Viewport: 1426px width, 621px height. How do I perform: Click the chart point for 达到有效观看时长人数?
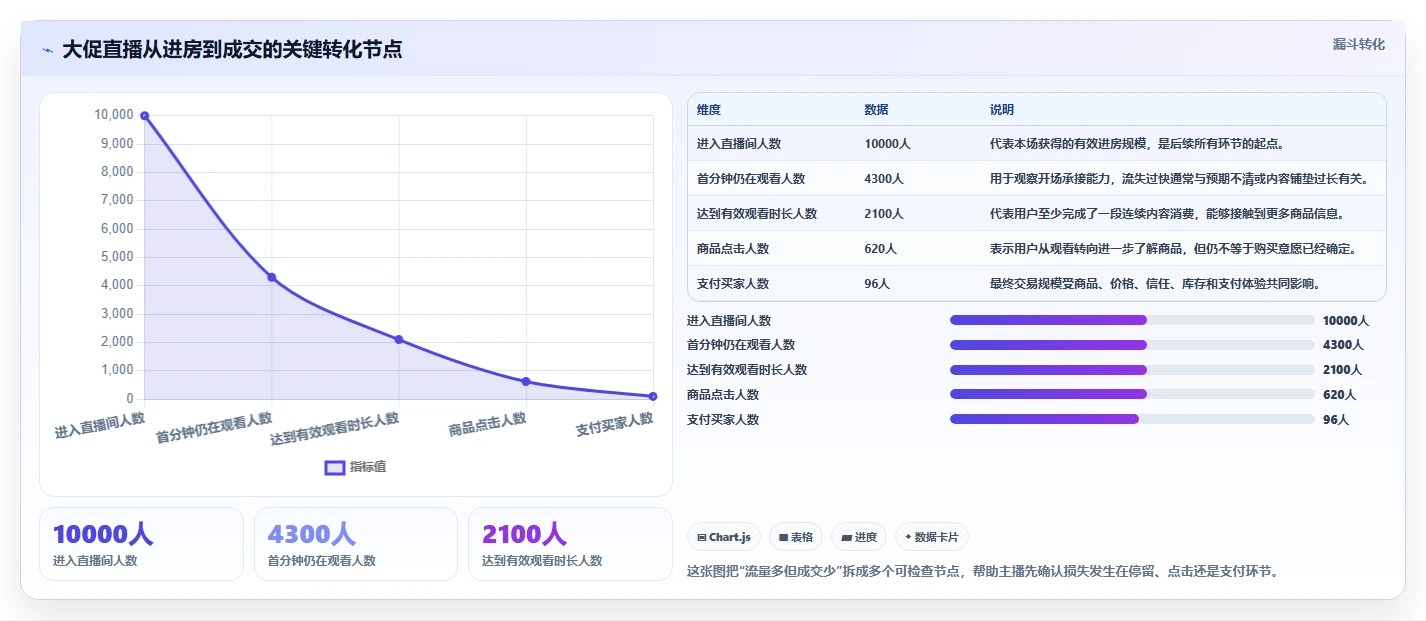(398, 339)
